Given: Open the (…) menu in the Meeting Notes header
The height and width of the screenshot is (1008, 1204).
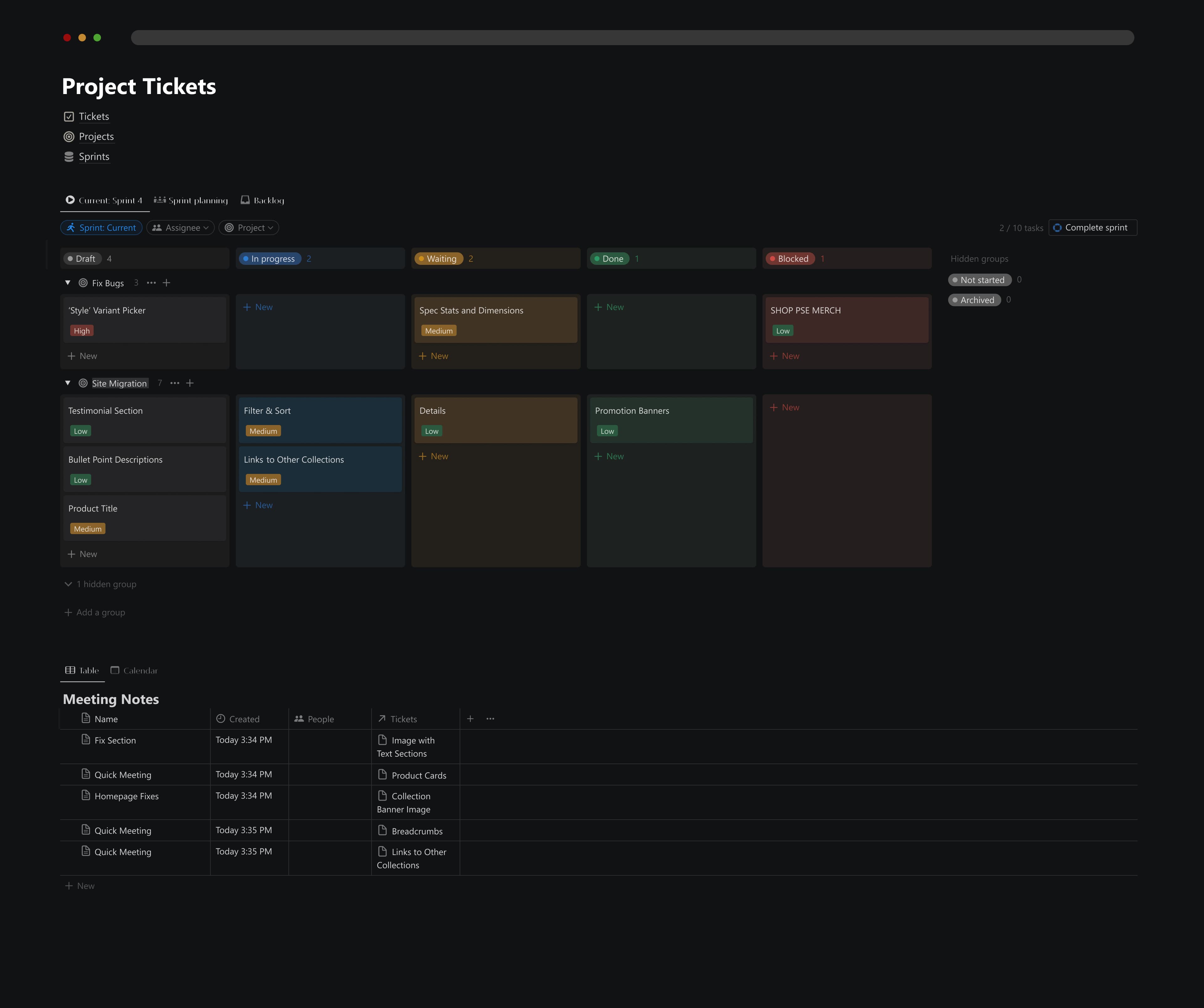Looking at the screenshot, I should (x=490, y=718).
